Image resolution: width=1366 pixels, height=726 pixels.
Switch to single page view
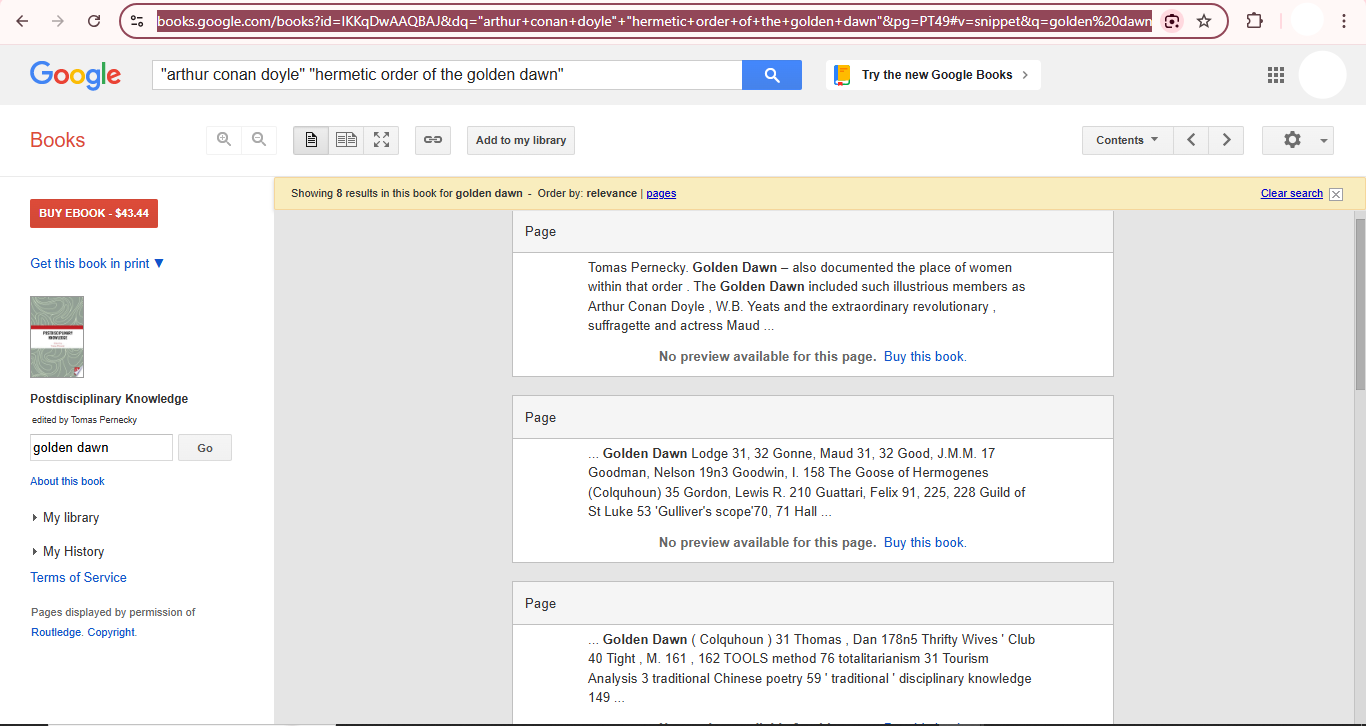pos(311,140)
